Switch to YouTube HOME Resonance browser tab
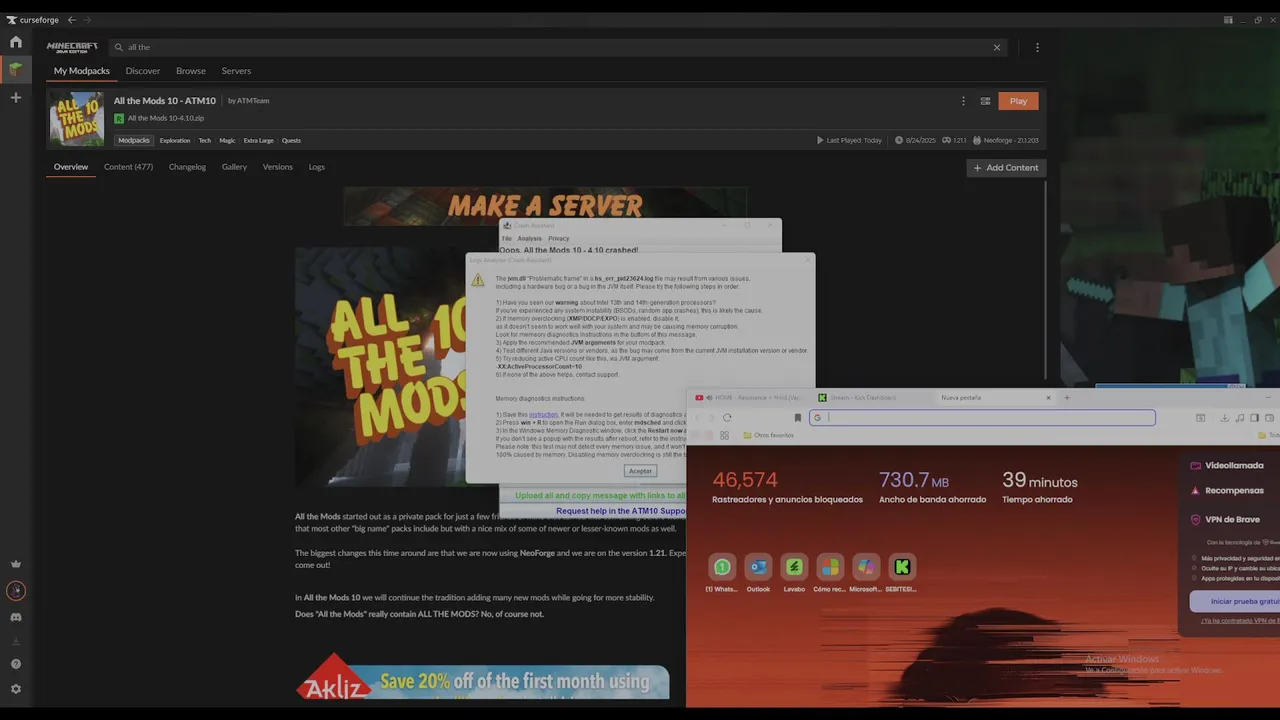Image resolution: width=1280 pixels, height=720 pixels. pos(749,397)
